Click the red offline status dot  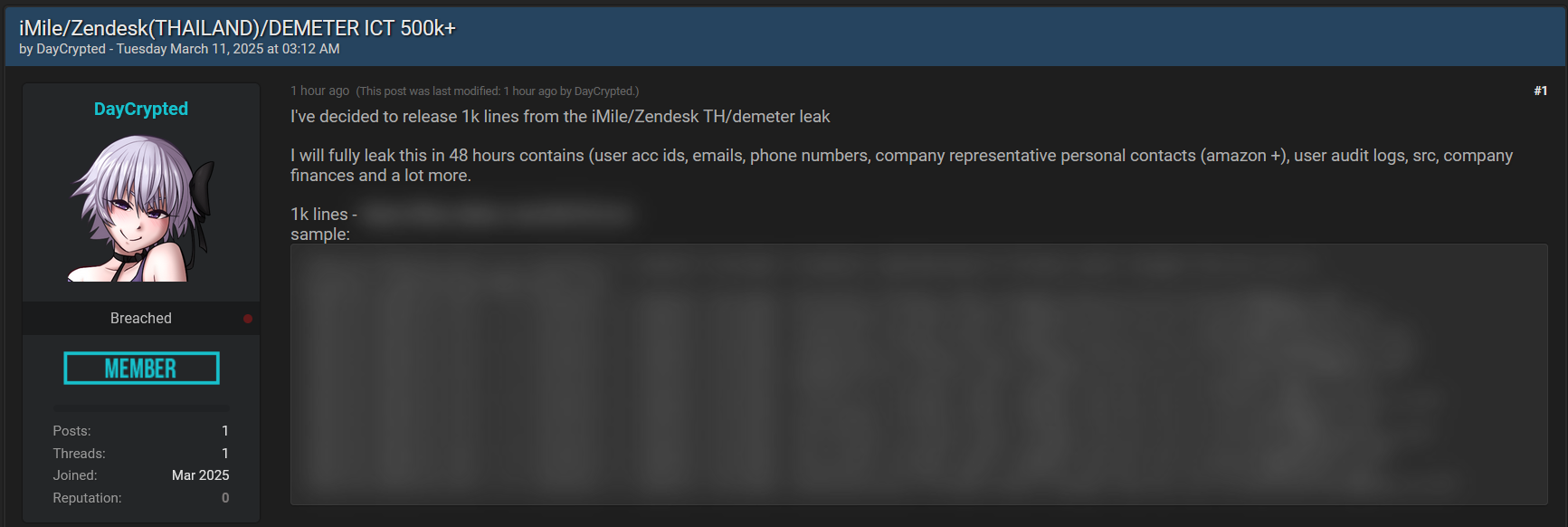coord(248,319)
